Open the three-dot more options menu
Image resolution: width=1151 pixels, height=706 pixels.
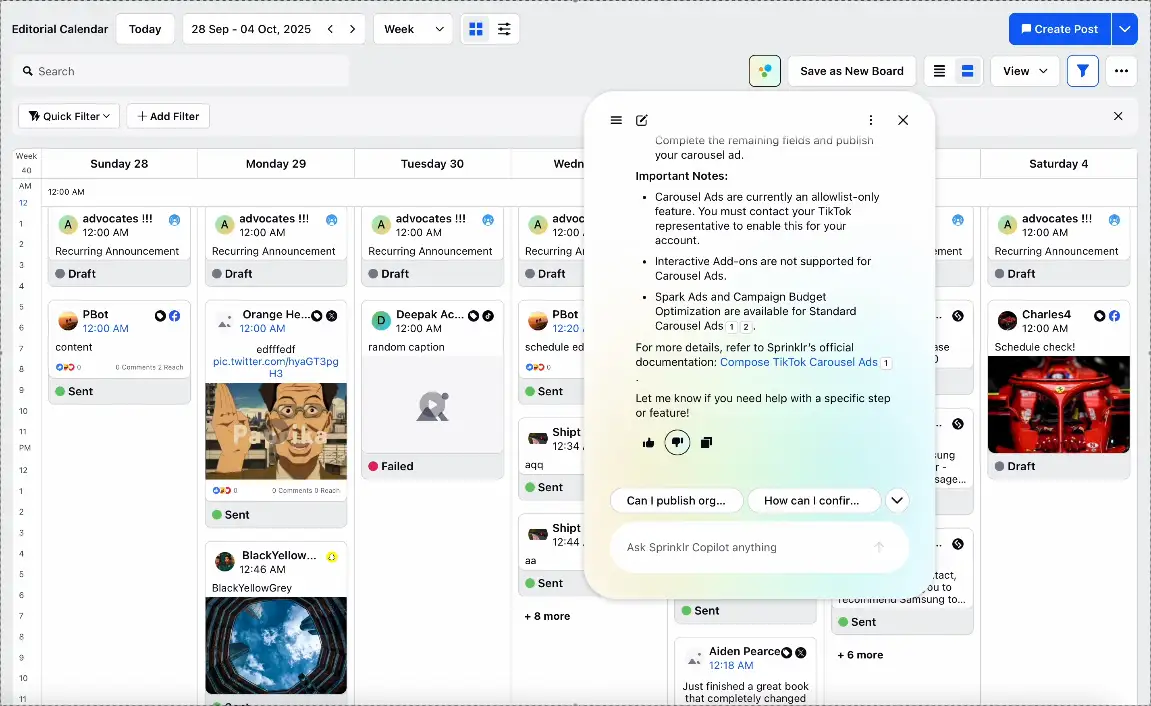click(1121, 71)
